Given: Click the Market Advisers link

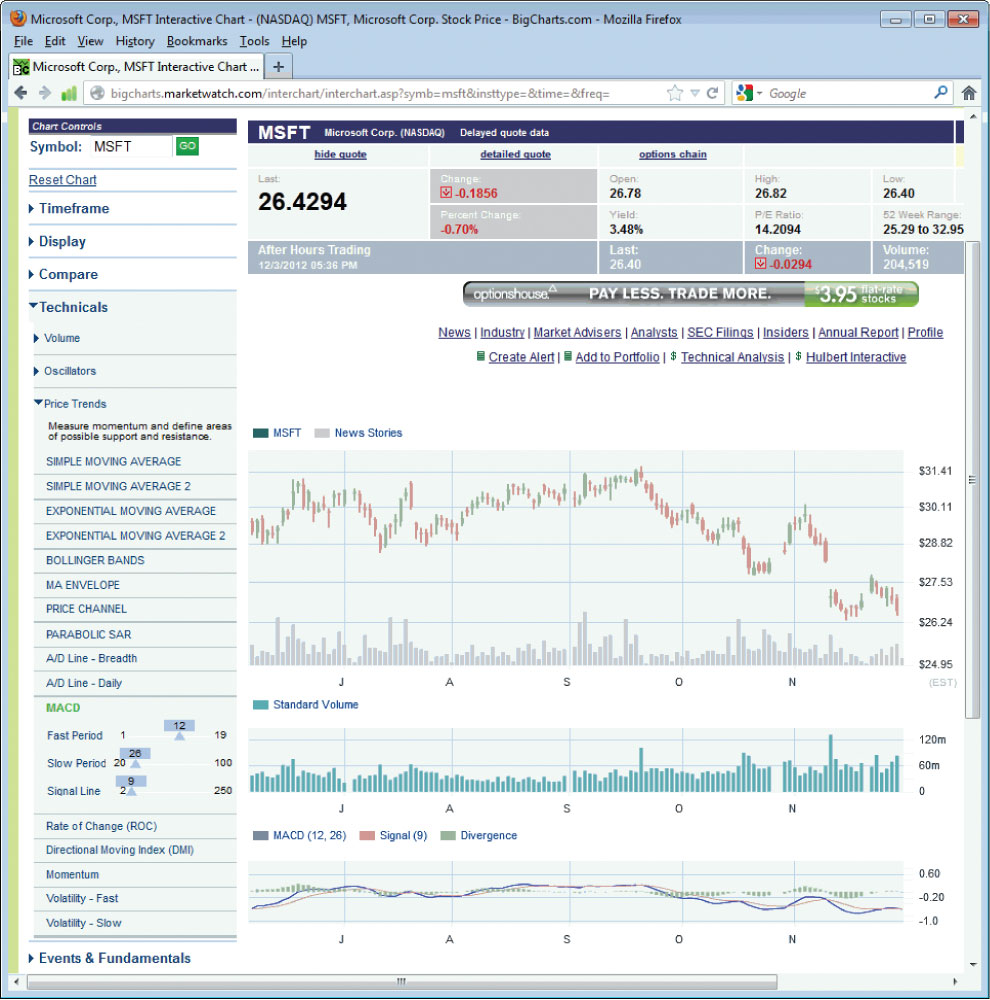Looking at the screenshot, I should click(577, 332).
